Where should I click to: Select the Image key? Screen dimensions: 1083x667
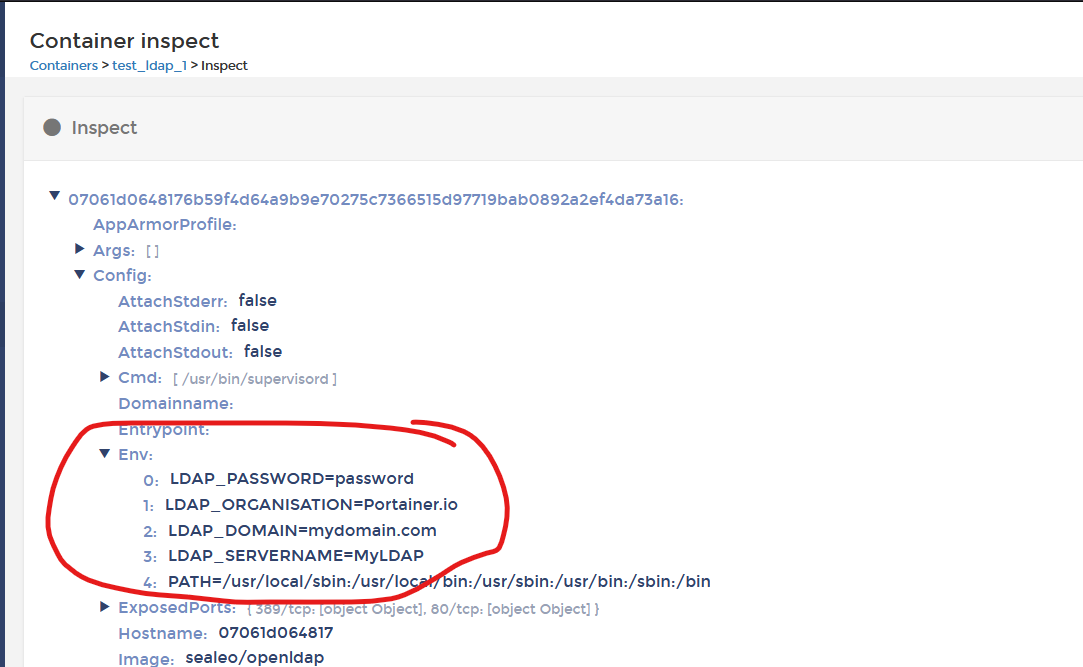tap(146, 659)
